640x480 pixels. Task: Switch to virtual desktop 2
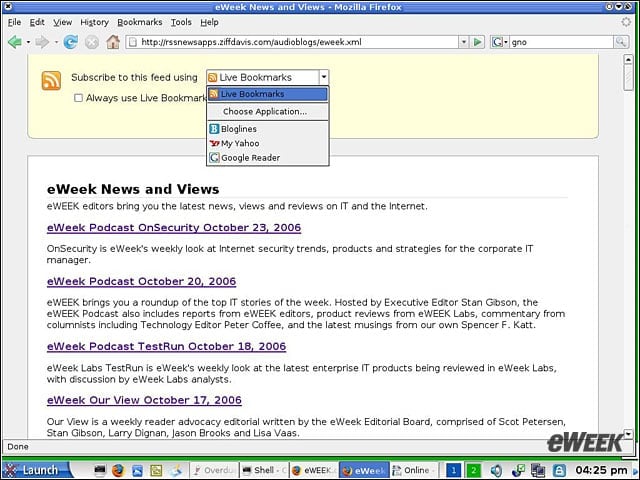[473, 471]
